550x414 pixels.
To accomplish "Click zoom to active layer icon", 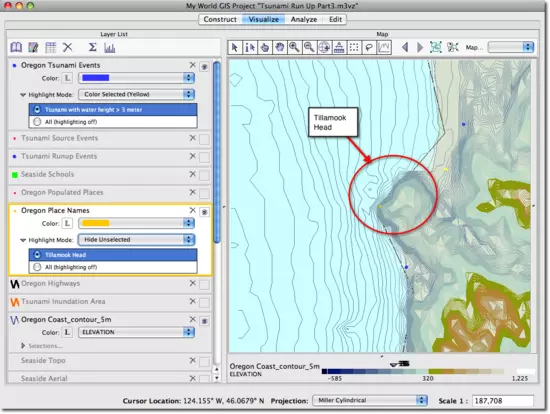I will (x=453, y=47).
